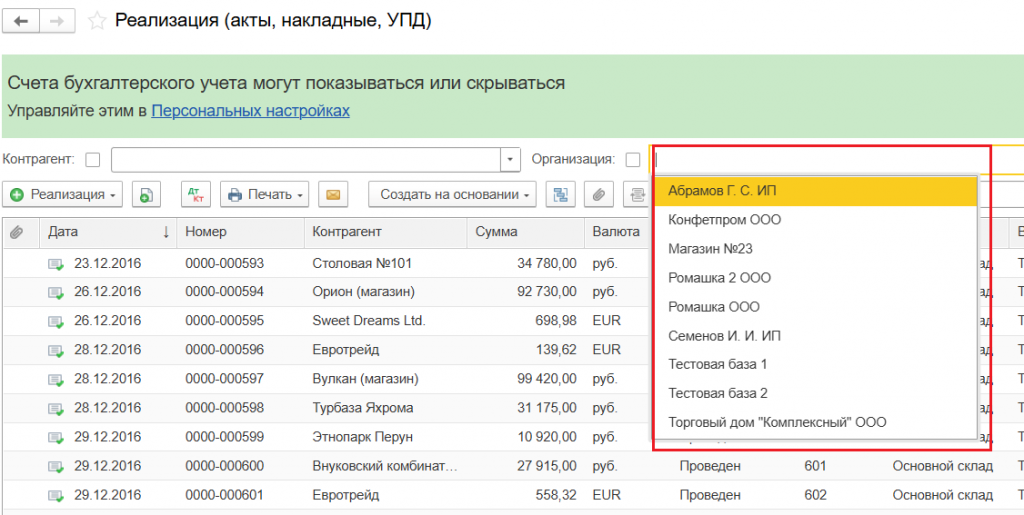This screenshot has height=515, width=1024.
Task: Click the amount 34 780,00
Action: (x=547, y=264)
